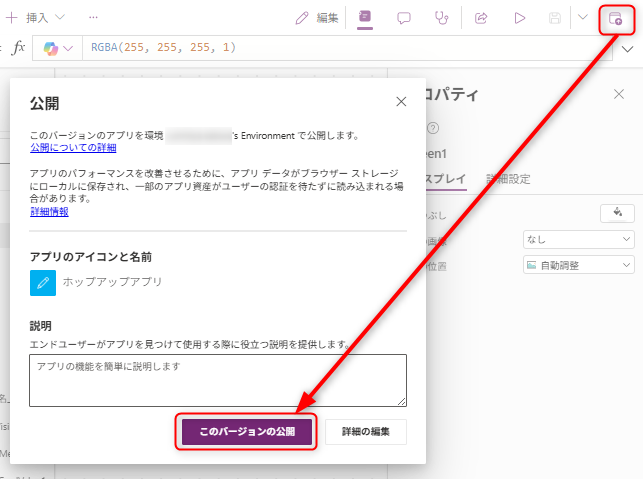Open the 自動調整 image position dropdown

tap(579, 265)
